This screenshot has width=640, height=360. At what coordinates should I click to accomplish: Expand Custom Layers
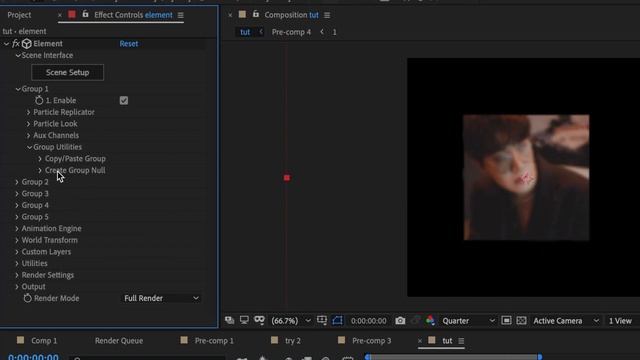[x=17, y=252]
